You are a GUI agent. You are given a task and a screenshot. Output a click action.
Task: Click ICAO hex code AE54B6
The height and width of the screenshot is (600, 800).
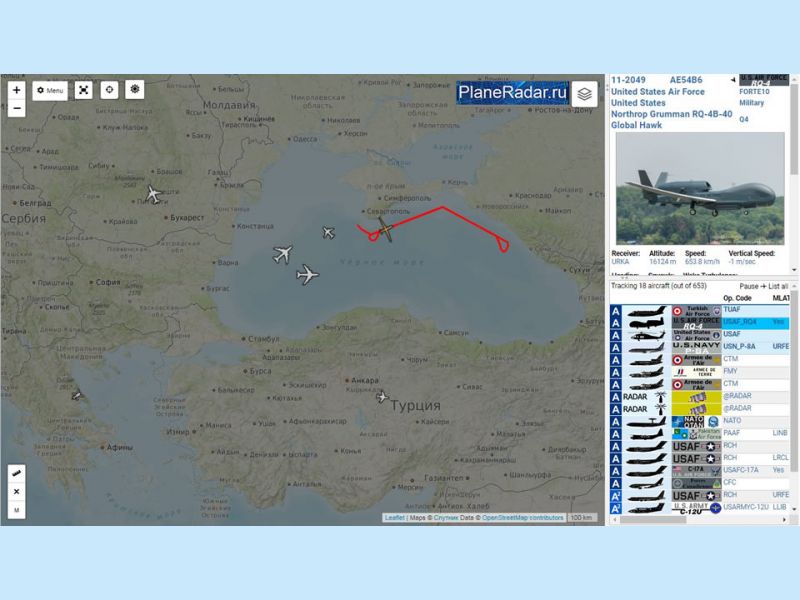pos(686,80)
